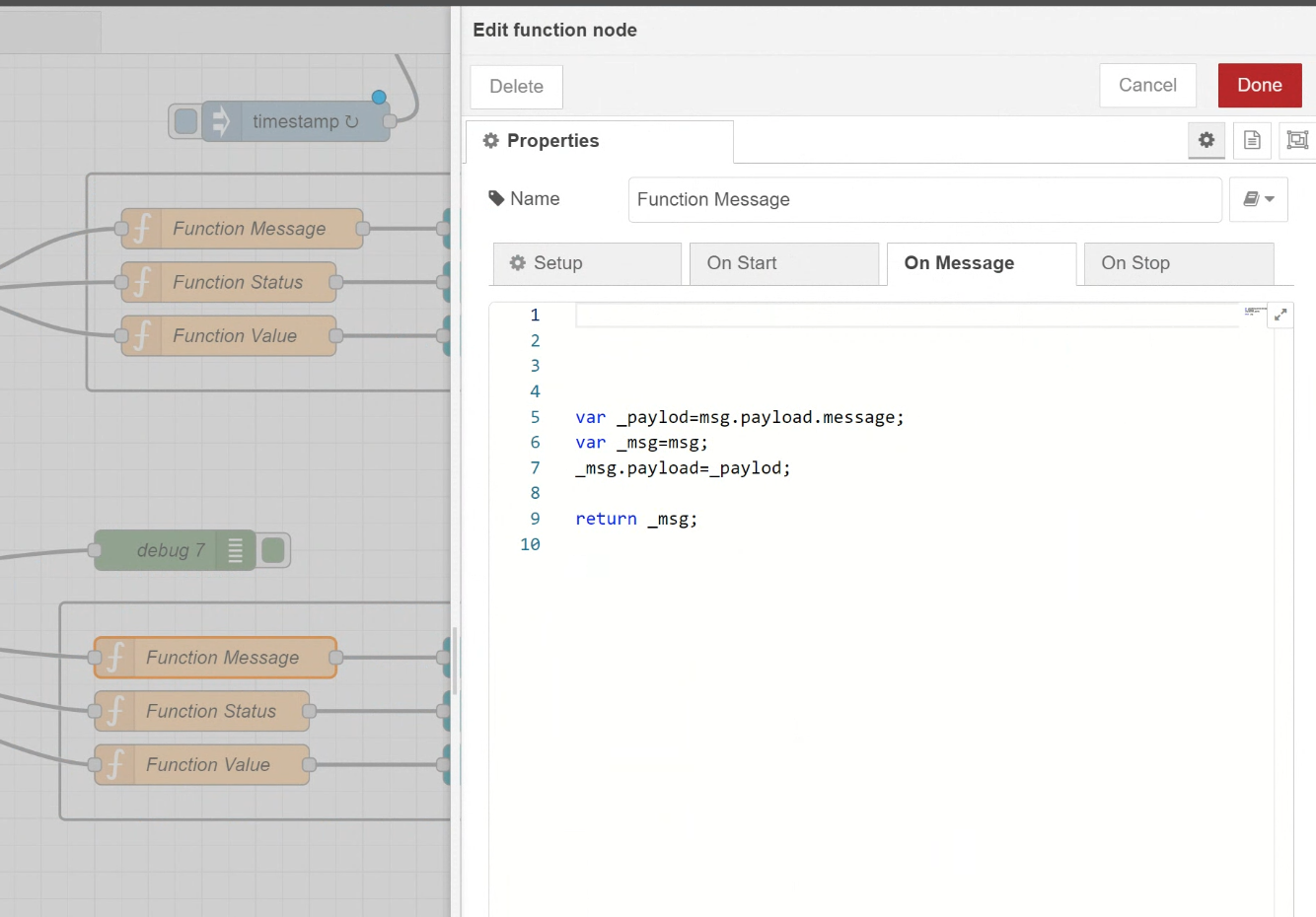Click function icon on upper Function Status
The height and width of the screenshot is (917, 1316).
(142, 282)
